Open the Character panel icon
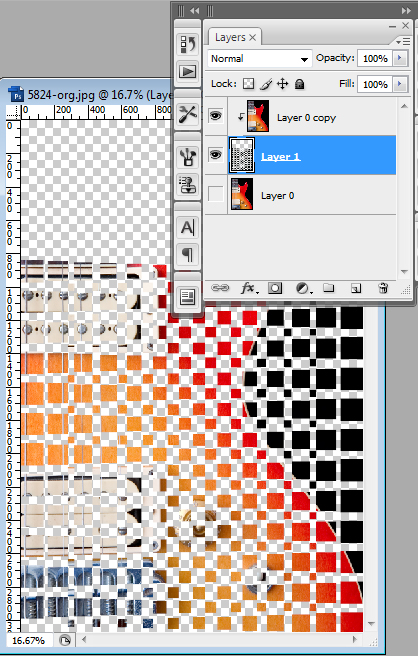This screenshot has width=418, height=656. tap(187, 228)
